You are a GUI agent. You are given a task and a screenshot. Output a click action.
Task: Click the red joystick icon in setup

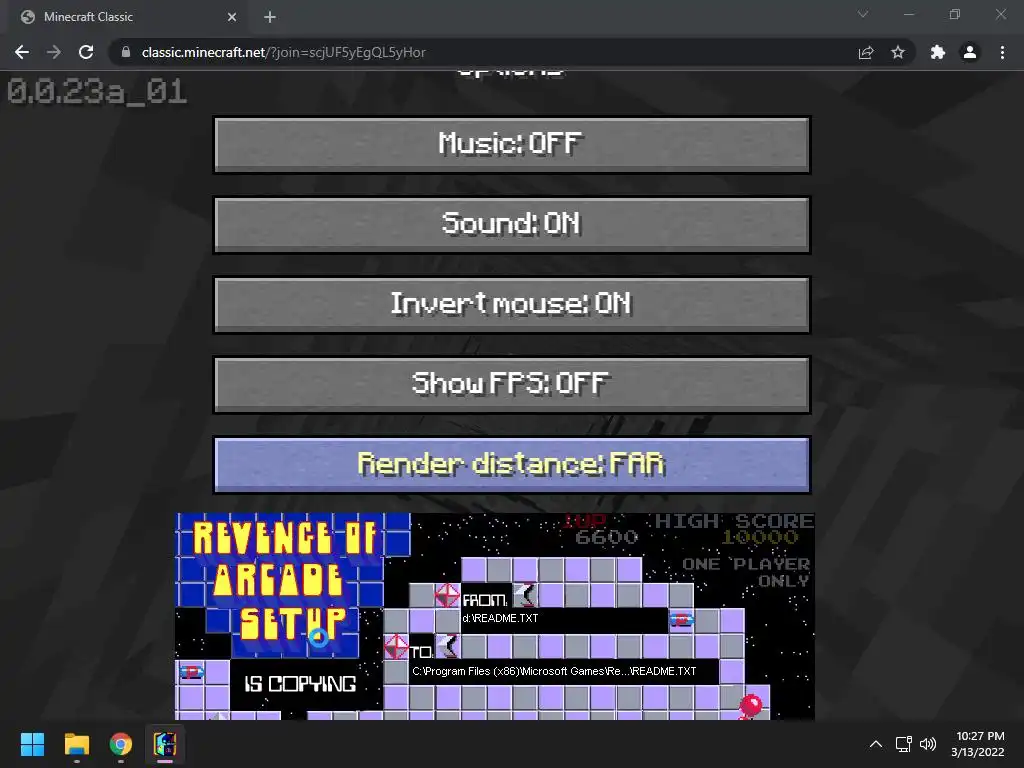point(750,707)
